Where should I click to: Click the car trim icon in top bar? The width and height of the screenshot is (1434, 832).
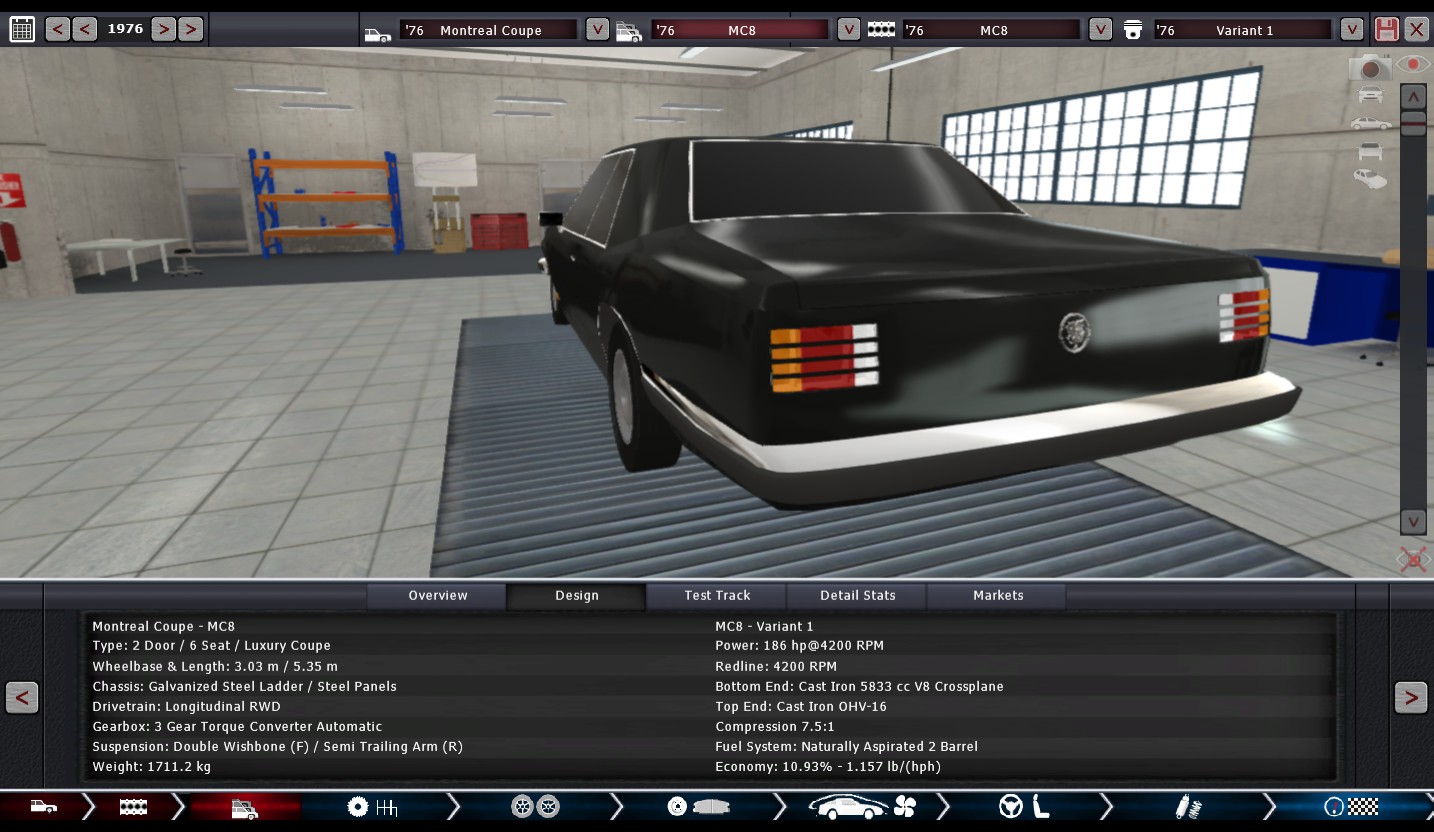pyautogui.click(x=629, y=32)
